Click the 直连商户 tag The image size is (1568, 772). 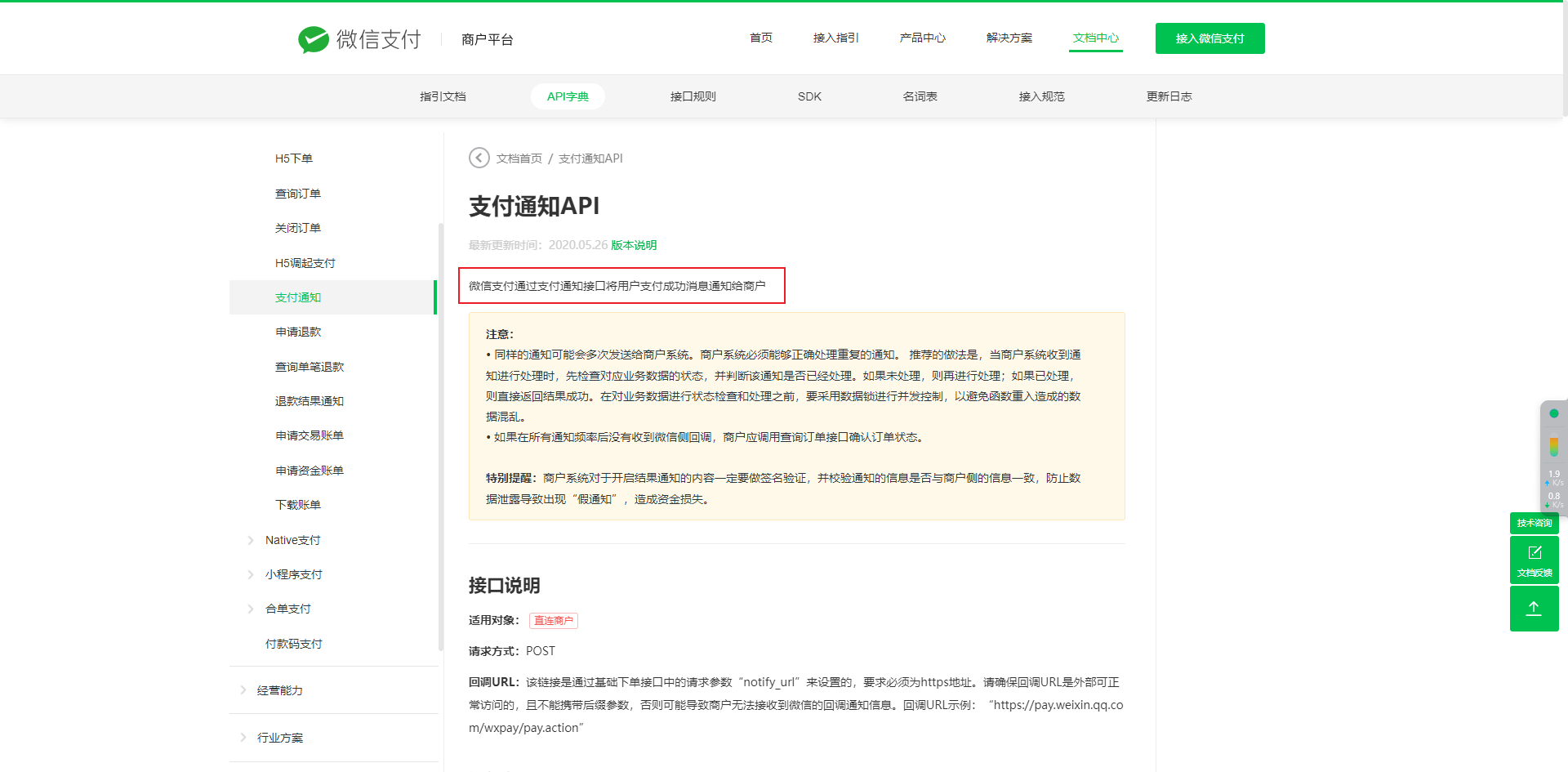point(554,621)
